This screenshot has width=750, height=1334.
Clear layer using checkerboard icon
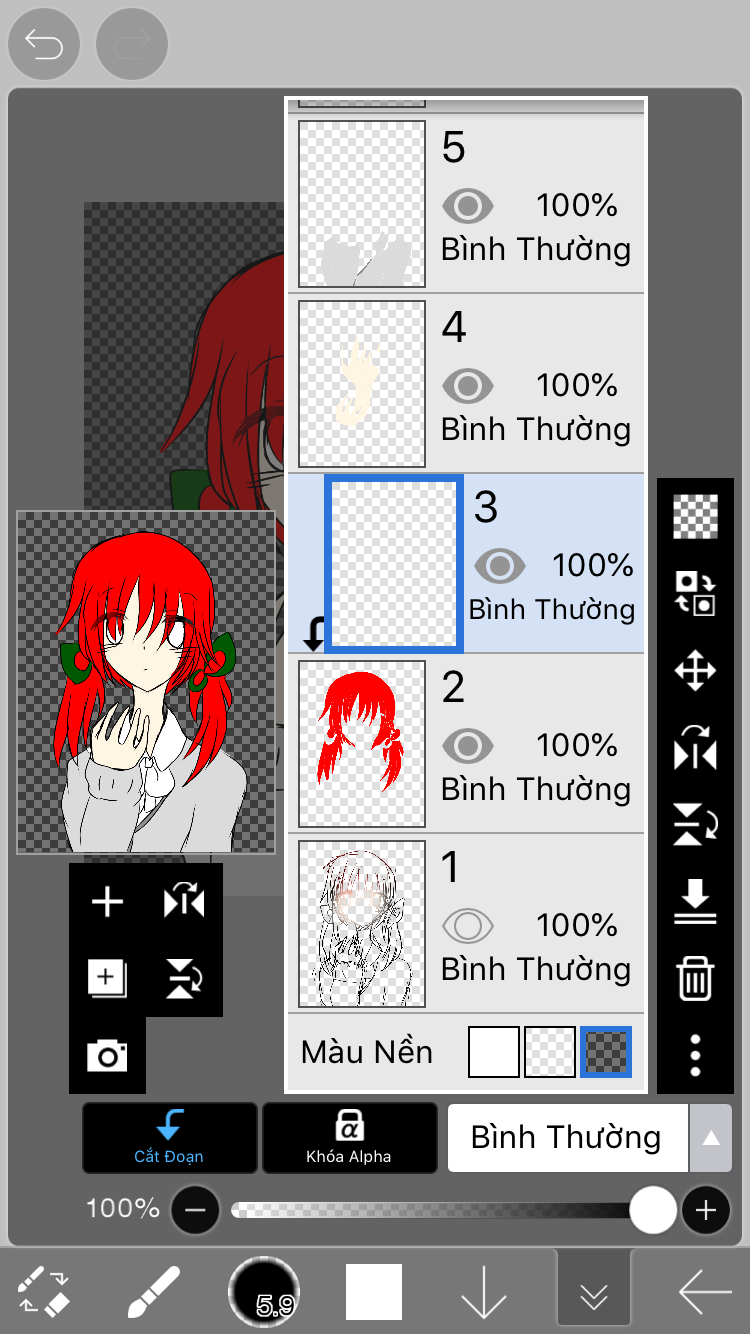(695, 517)
